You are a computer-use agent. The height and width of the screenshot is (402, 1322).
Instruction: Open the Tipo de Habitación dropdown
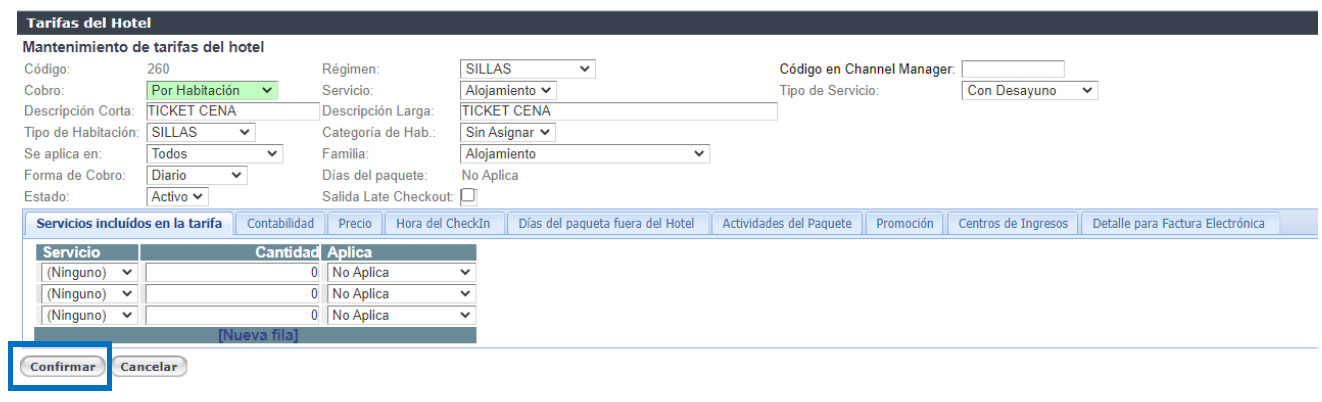click(x=201, y=132)
